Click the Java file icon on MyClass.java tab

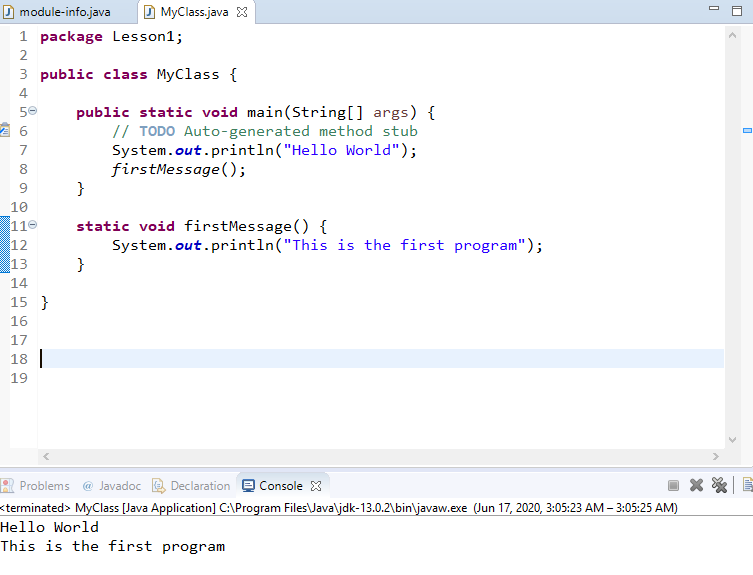[x=150, y=12]
